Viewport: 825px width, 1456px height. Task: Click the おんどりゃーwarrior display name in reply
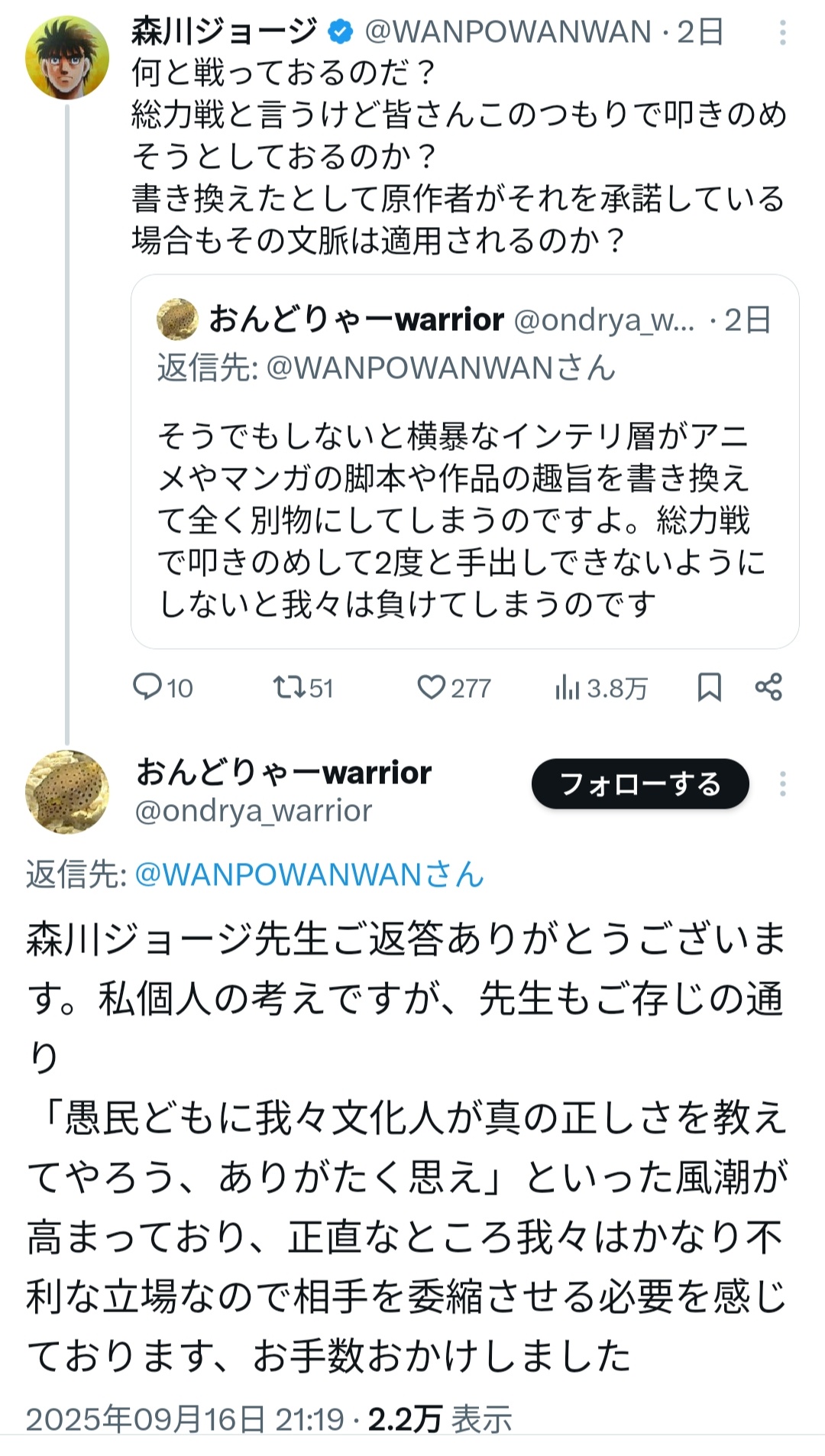(x=283, y=773)
